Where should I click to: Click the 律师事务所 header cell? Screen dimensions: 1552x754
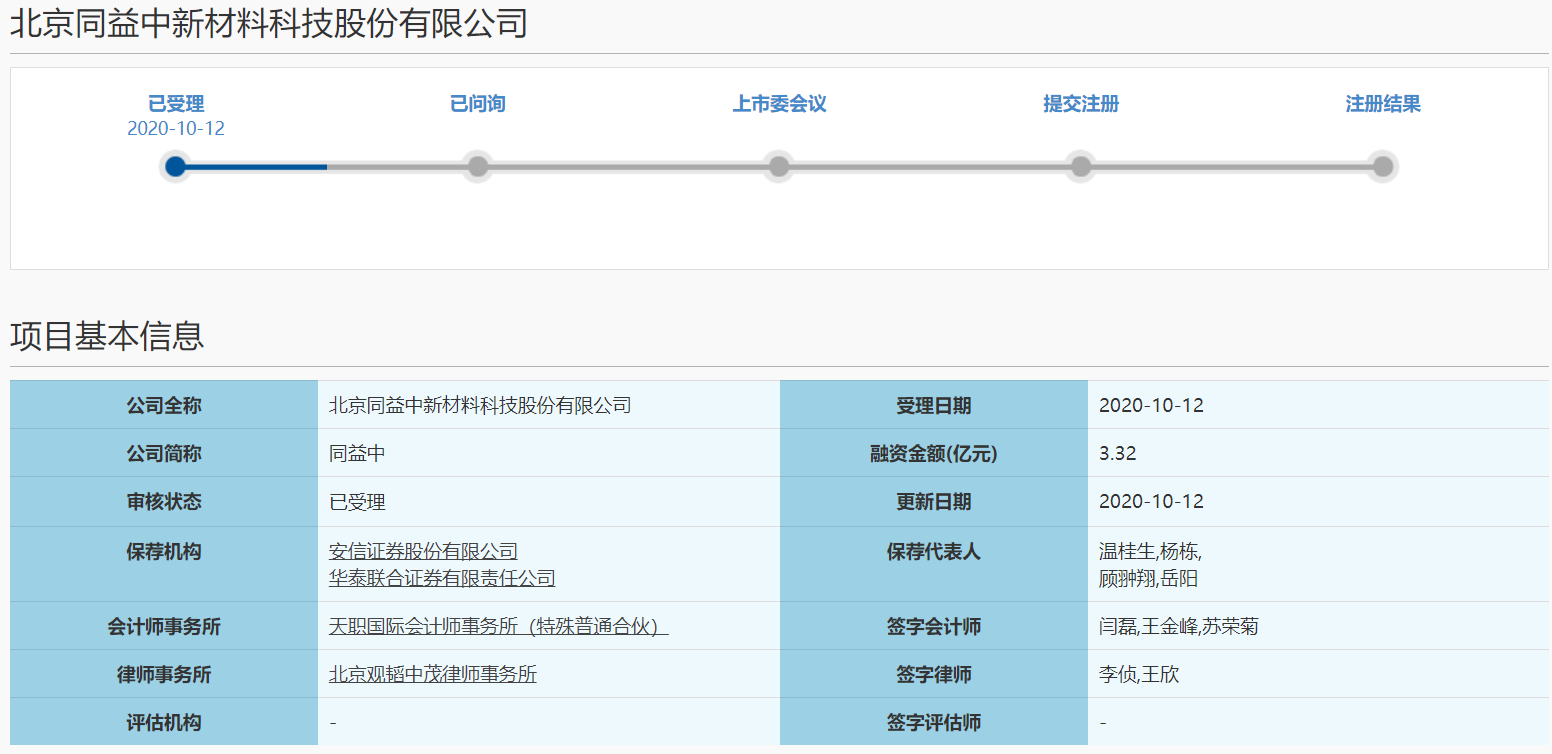(x=164, y=674)
